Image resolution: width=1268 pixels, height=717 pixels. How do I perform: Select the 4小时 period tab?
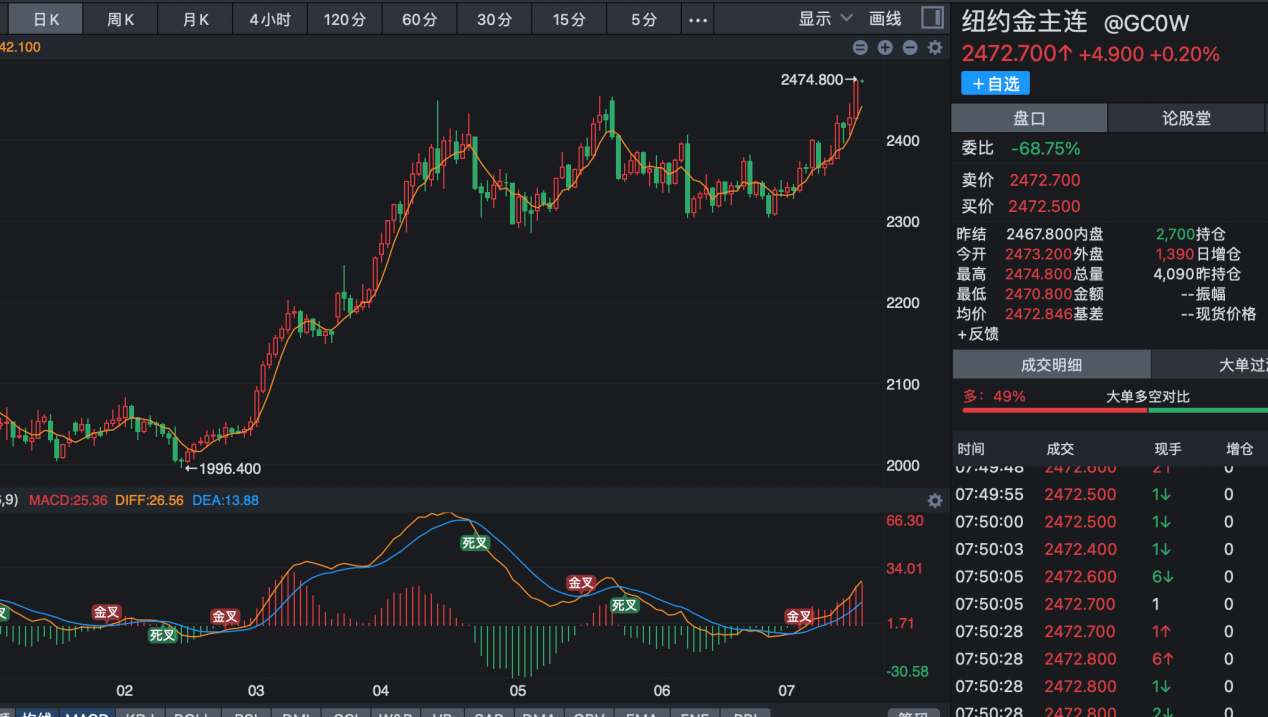pyautogui.click(x=270, y=19)
